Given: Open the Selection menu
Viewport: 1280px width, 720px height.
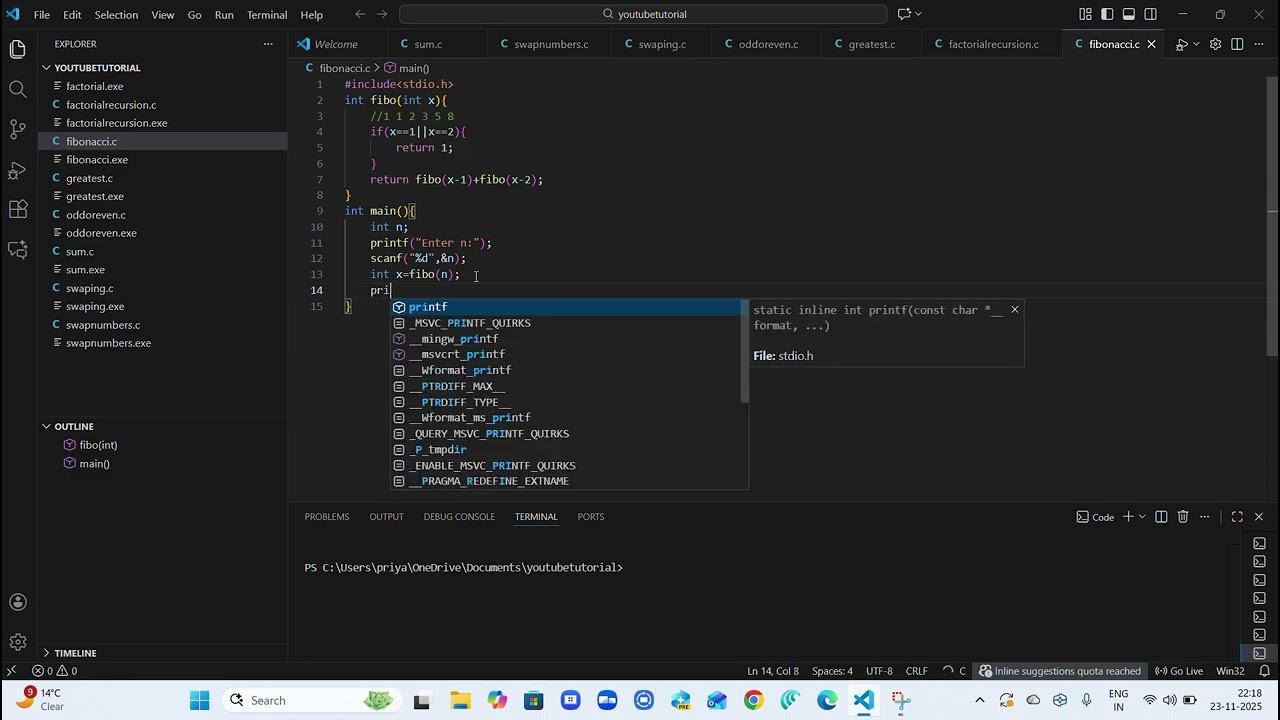Looking at the screenshot, I should click(116, 15).
